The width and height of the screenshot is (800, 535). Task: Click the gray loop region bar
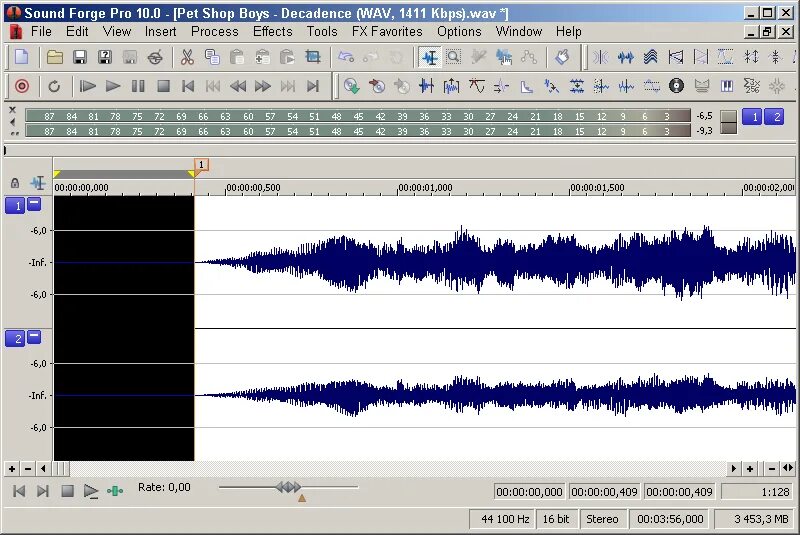[x=124, y=174]
